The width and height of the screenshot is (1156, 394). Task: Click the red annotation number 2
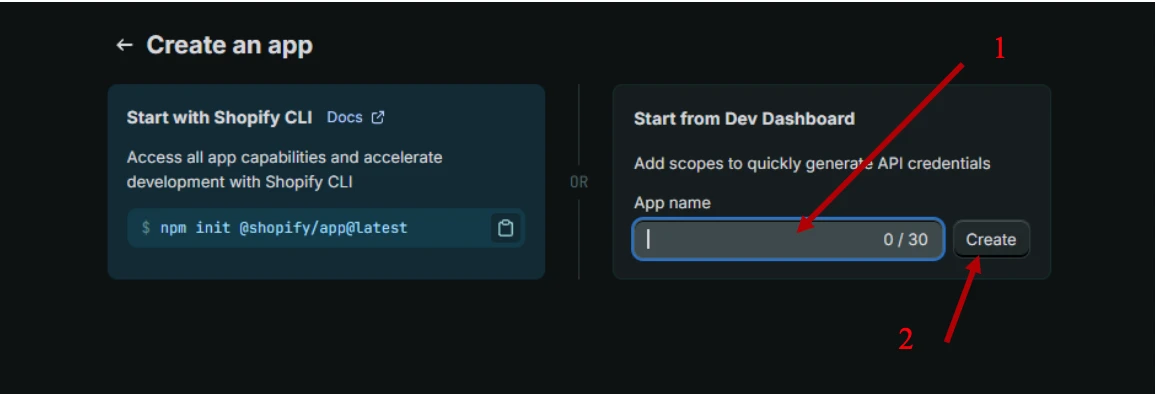906,339
